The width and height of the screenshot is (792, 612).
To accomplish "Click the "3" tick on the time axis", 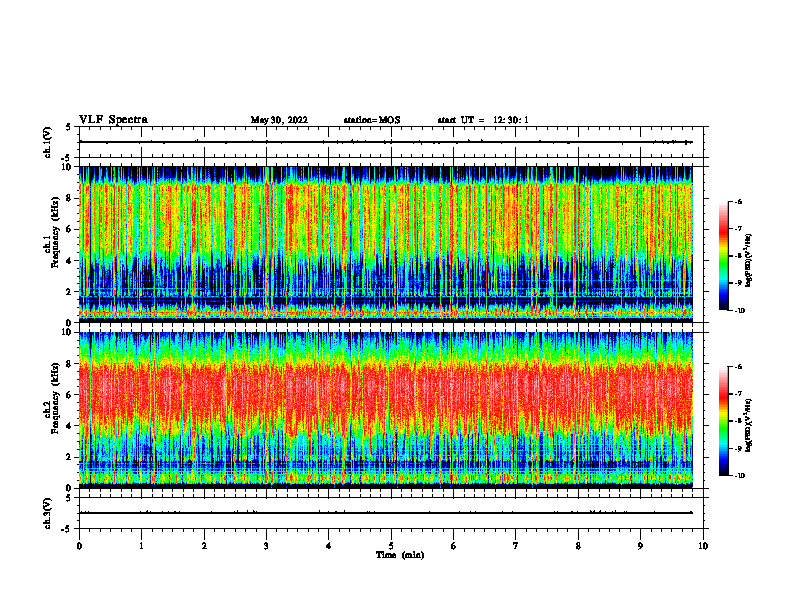I will 266,546.
